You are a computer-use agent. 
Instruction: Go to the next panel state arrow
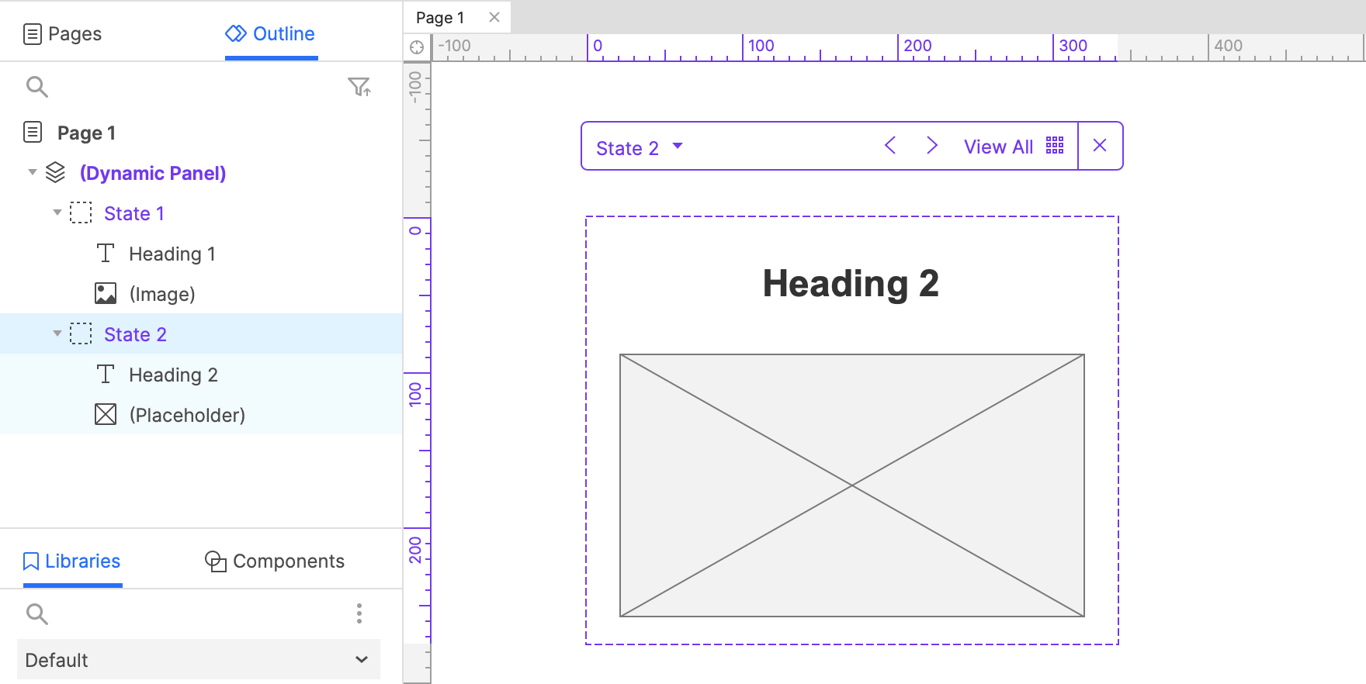point(932,146)
